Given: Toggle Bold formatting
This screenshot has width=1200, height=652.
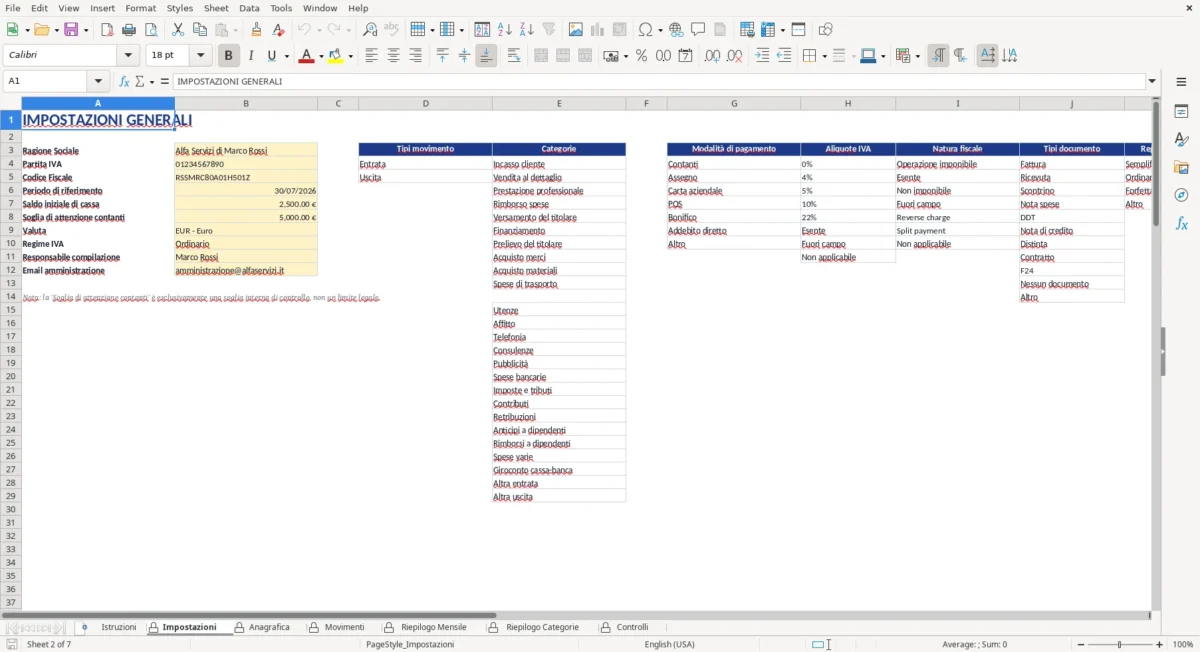Looking at the screenshot, I should (229, 56).
